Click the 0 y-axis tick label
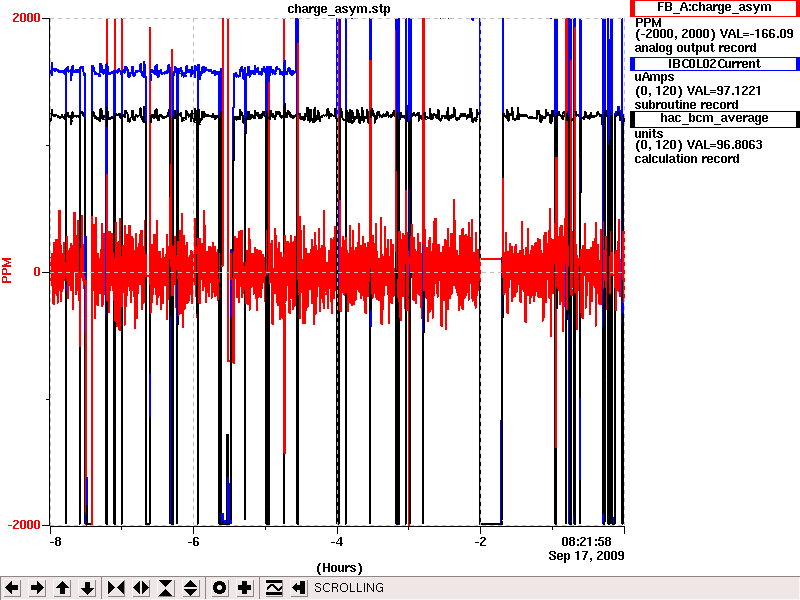The width and height of the screenshot is (800, 600). point(37,272)
